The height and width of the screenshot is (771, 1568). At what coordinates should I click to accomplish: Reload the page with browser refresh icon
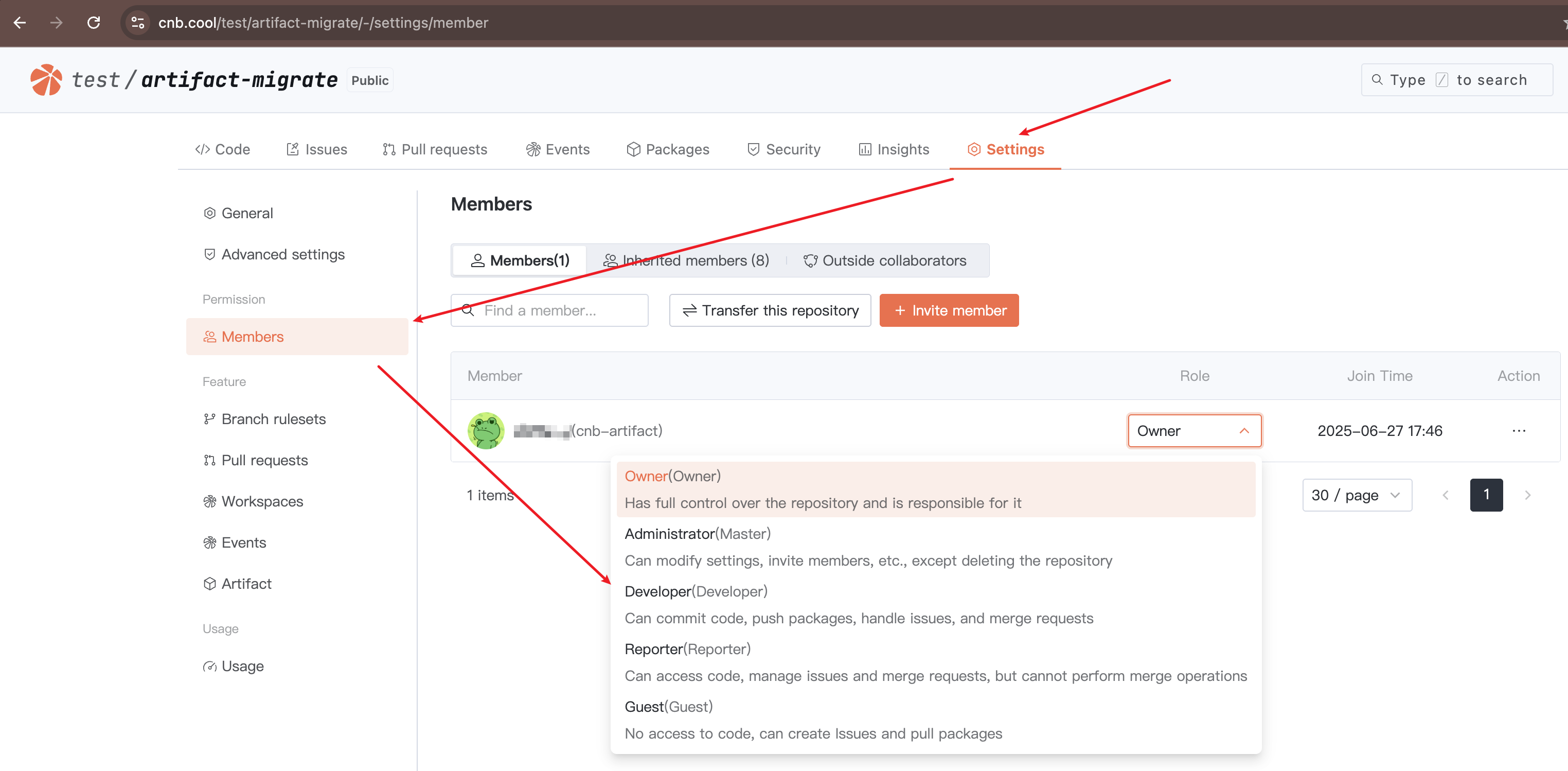pyautogui.click(x=94, y=23)
